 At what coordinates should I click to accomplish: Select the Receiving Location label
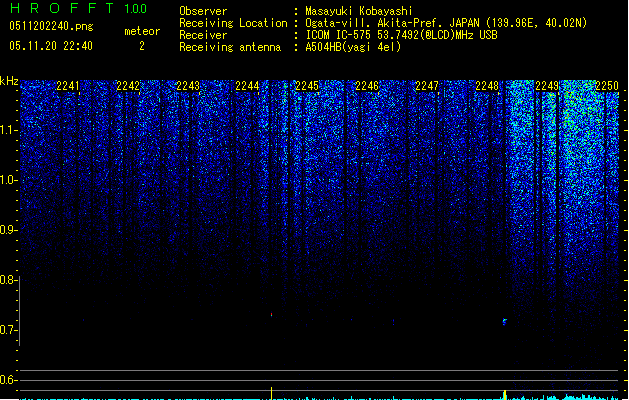pyautogui.click(x=233, y=23)
